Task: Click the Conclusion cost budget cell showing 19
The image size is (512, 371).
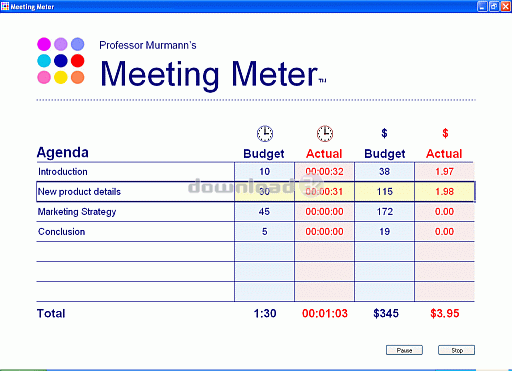Action: click(384, 232)
